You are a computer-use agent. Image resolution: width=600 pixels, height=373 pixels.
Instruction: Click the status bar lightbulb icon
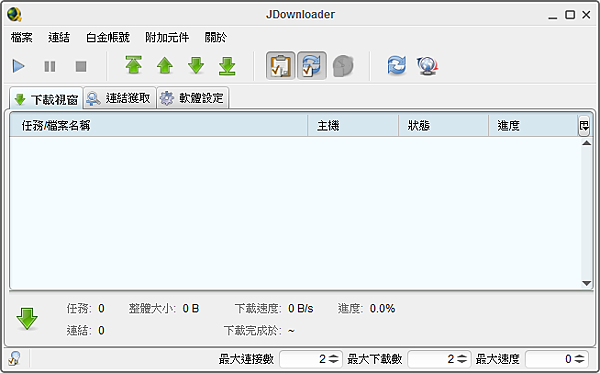coord(14,359)
